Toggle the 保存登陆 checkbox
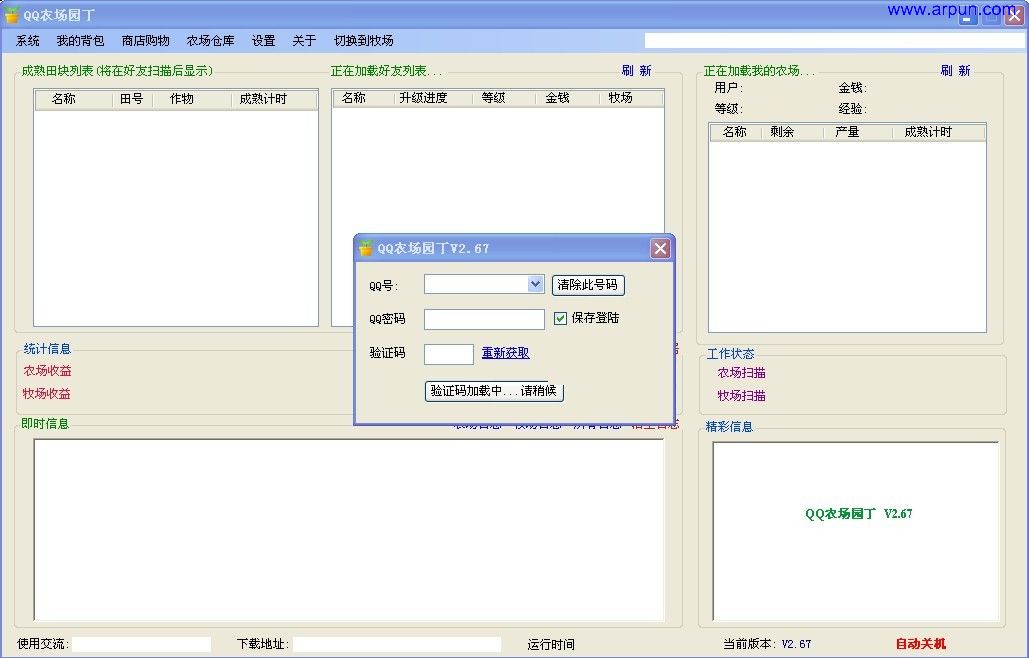The width and height of the screenshot is (1029, 658). pos(560,318)
